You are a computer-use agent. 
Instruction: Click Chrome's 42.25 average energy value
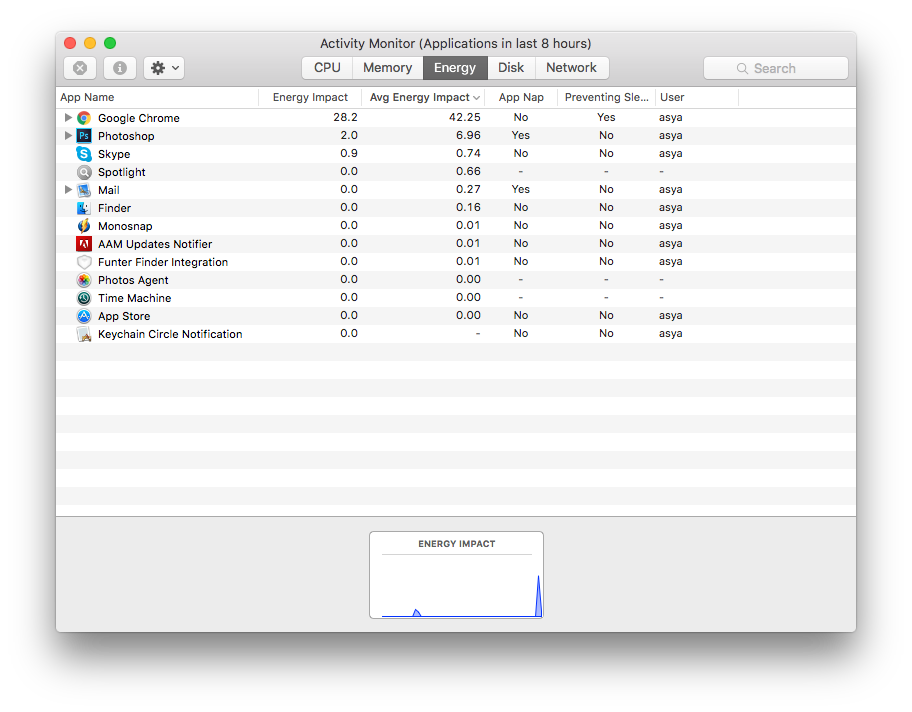click(x=465, y=118)
